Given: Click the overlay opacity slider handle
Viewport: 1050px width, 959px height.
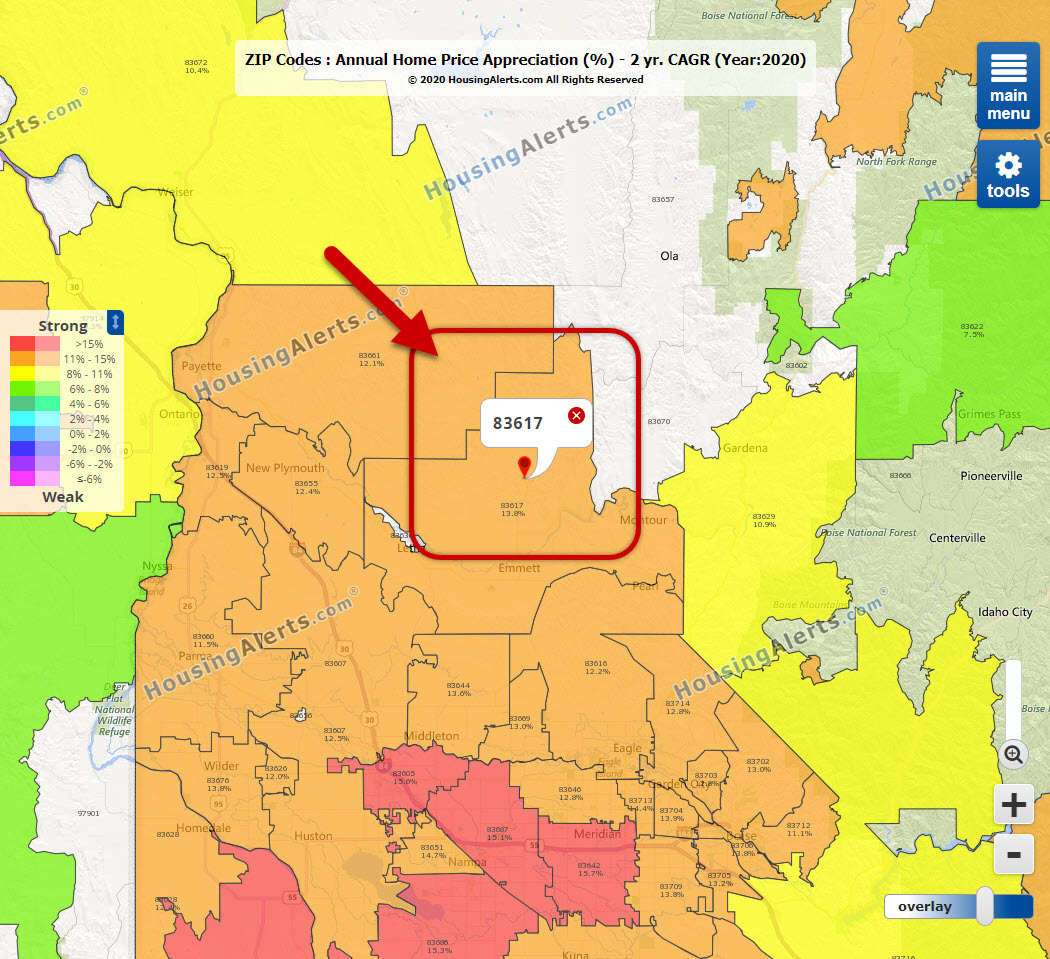Looking at the screenshot, I should tap(984, 906).
